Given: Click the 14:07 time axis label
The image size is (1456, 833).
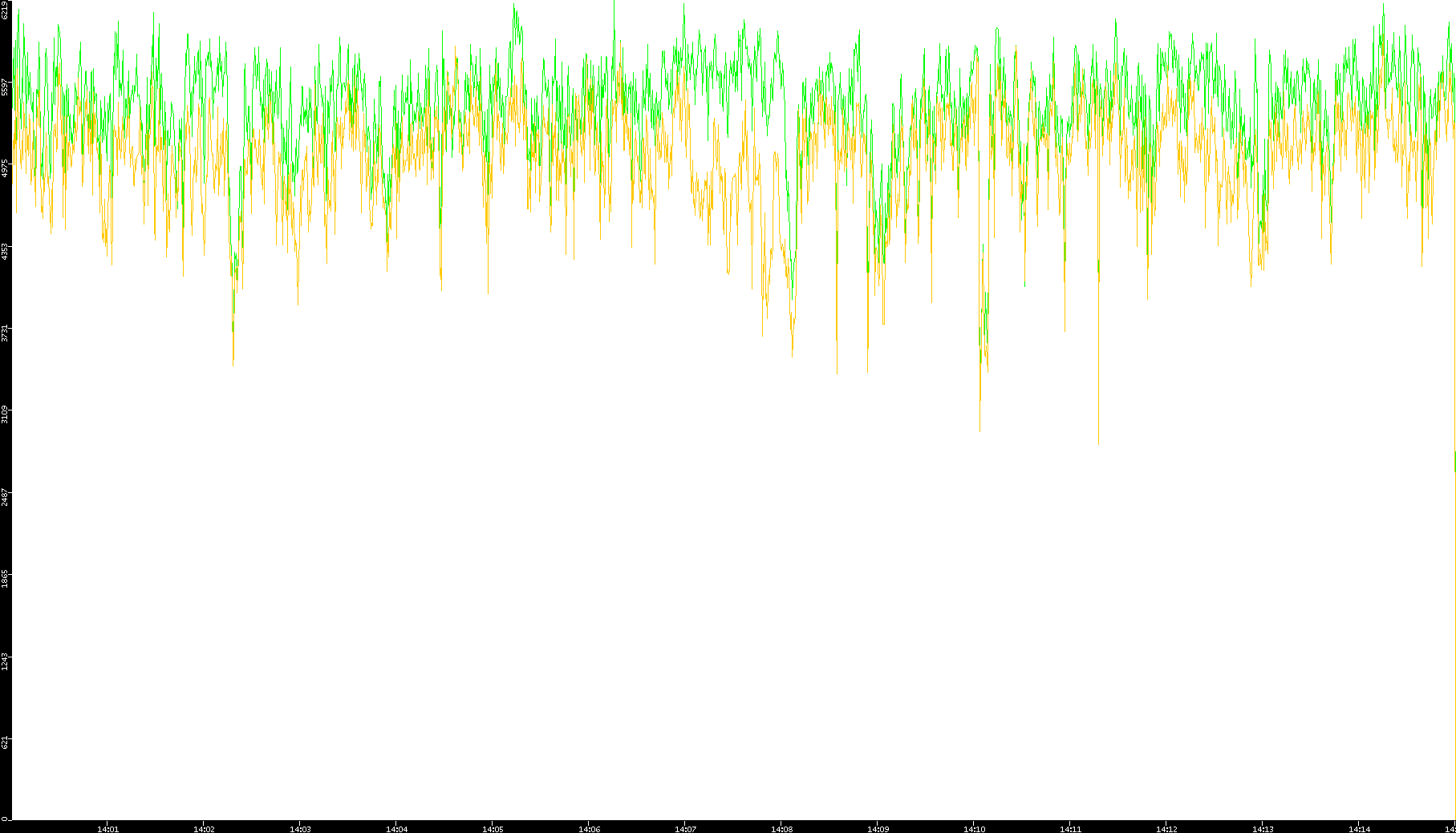Looking at the screenshot, I should 685,829.
